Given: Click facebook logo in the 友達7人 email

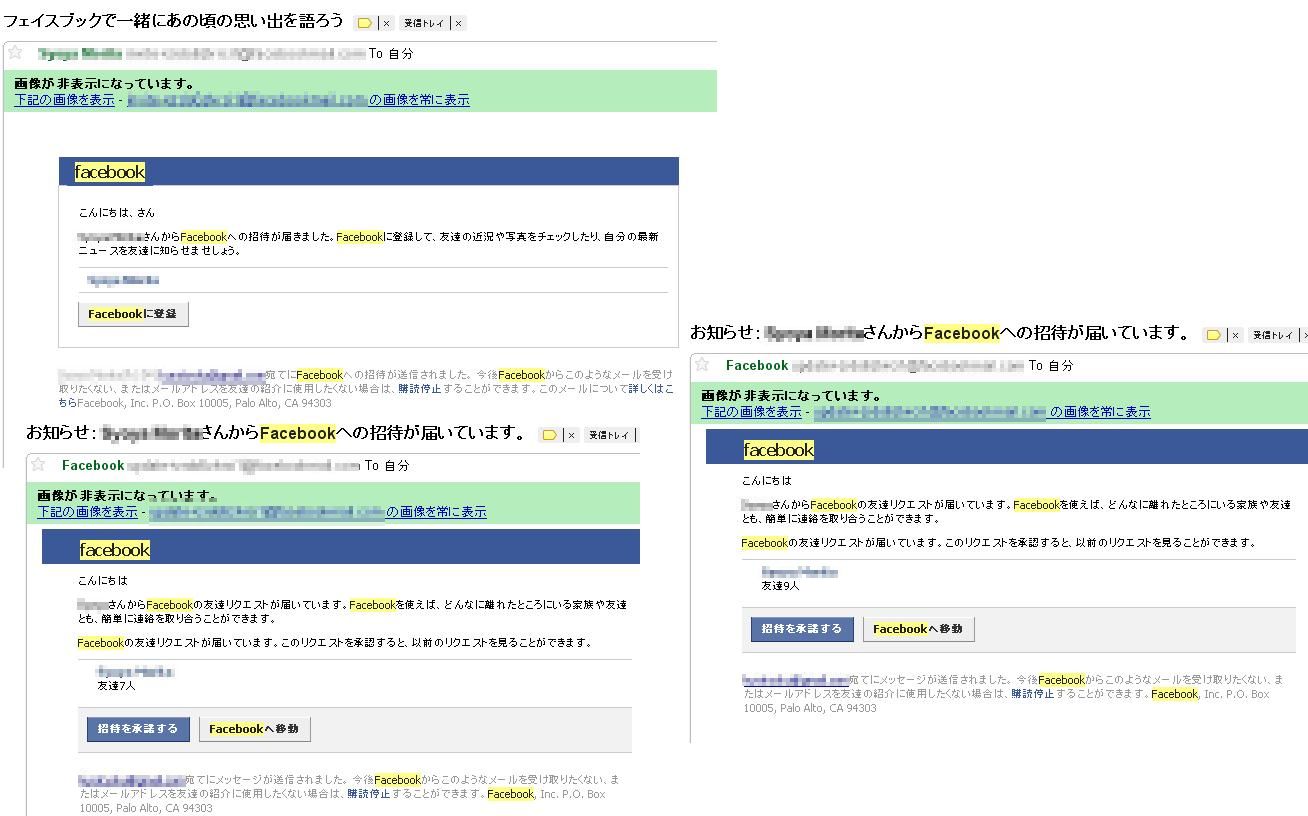Looking at the screenshot, I should [x=115, y=550].
